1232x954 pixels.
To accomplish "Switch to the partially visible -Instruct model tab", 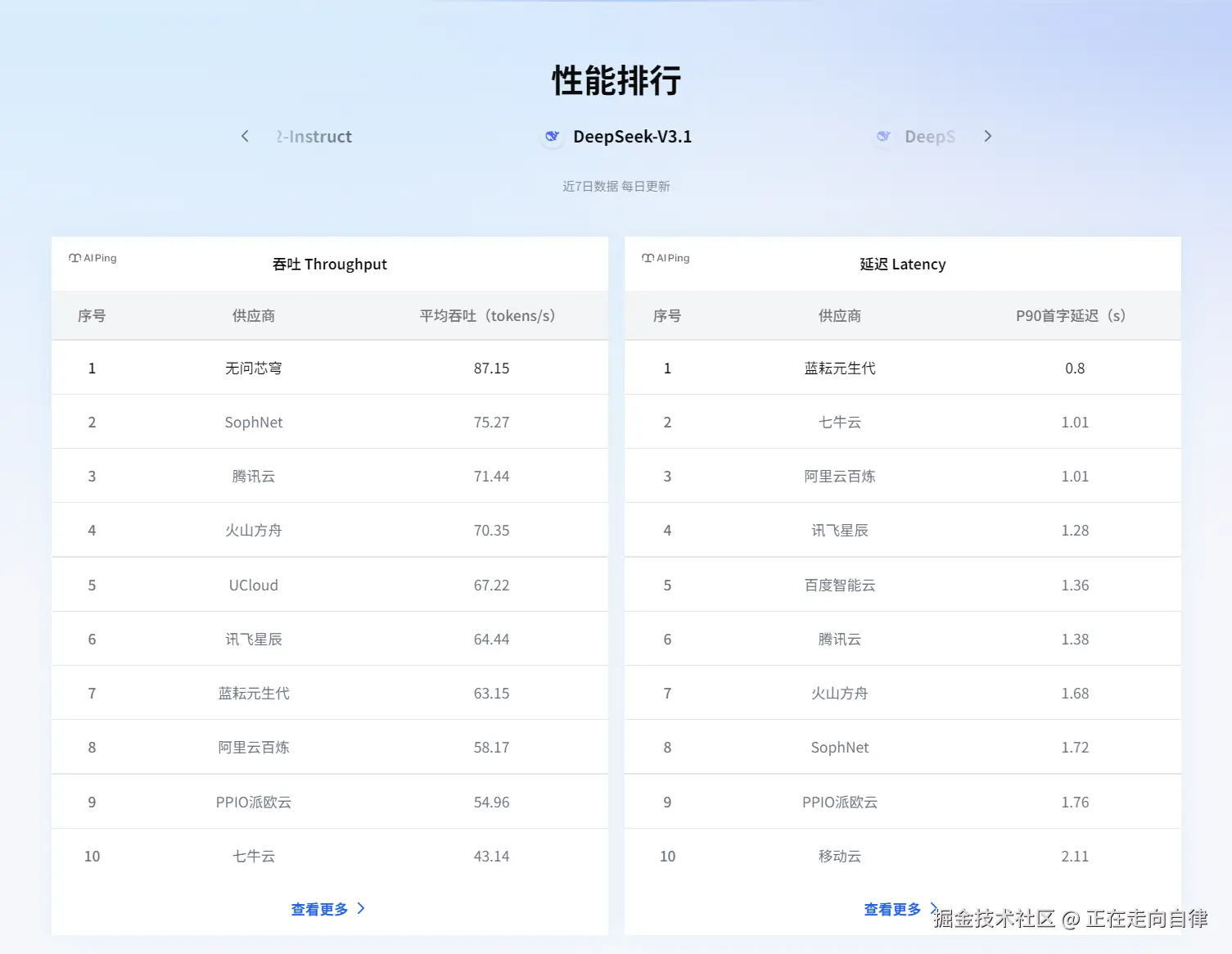I will click(x=314, y=137).
